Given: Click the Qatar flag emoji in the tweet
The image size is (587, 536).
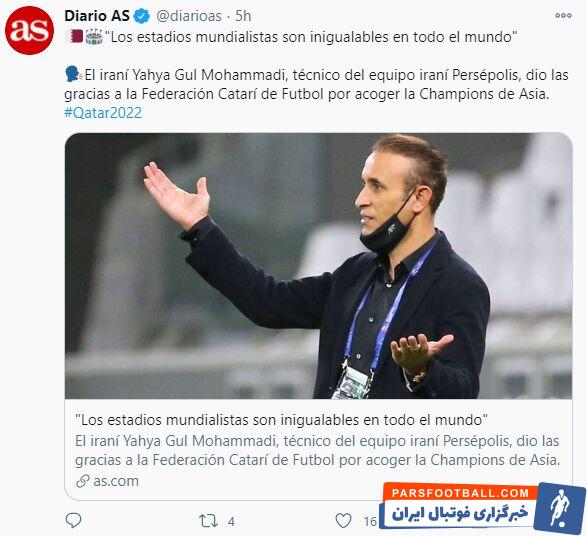Looking at the screenshot, I should click(x=74, y=36).
